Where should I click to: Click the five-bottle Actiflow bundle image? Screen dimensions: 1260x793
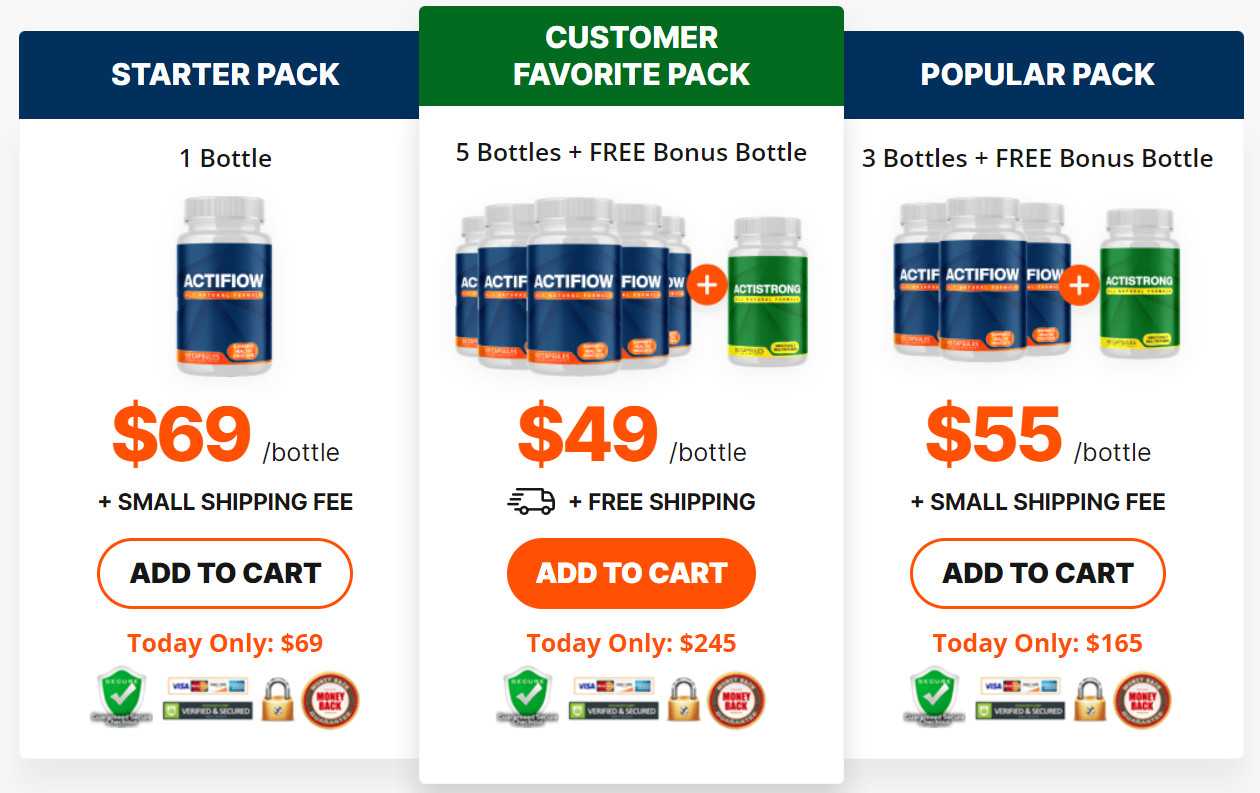click(x=573, y=285)
